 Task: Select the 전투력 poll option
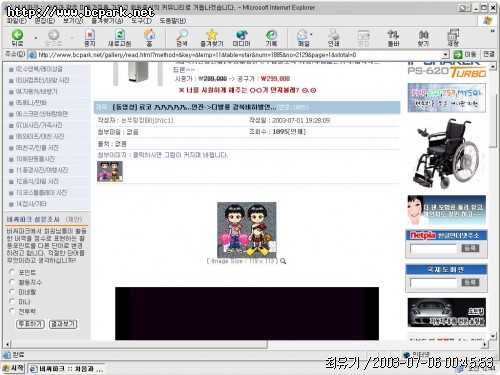coord(12,311)
